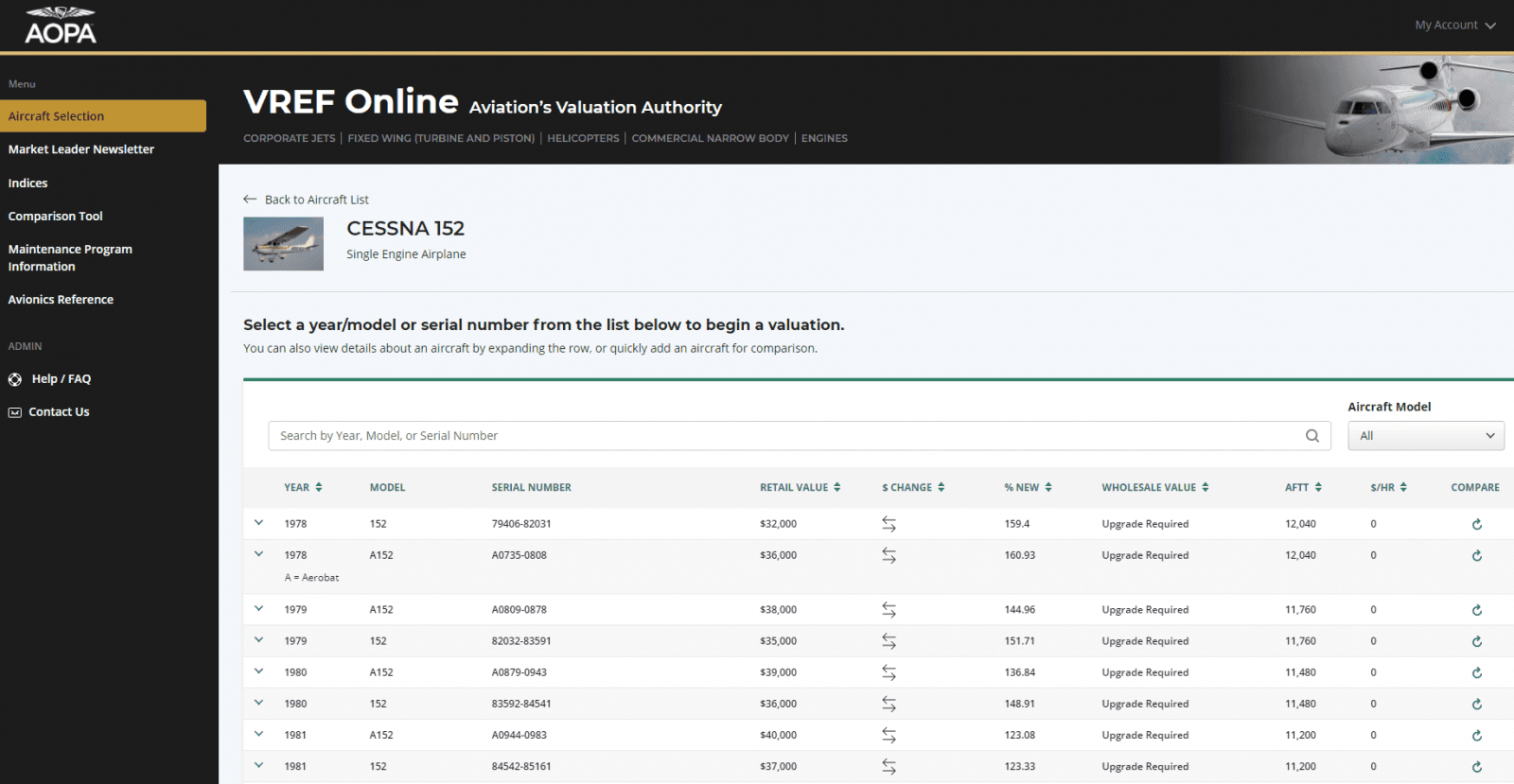Sort by Year column arrows
The width and height of the screenshot is (1514, 784).
pos(319,487)
